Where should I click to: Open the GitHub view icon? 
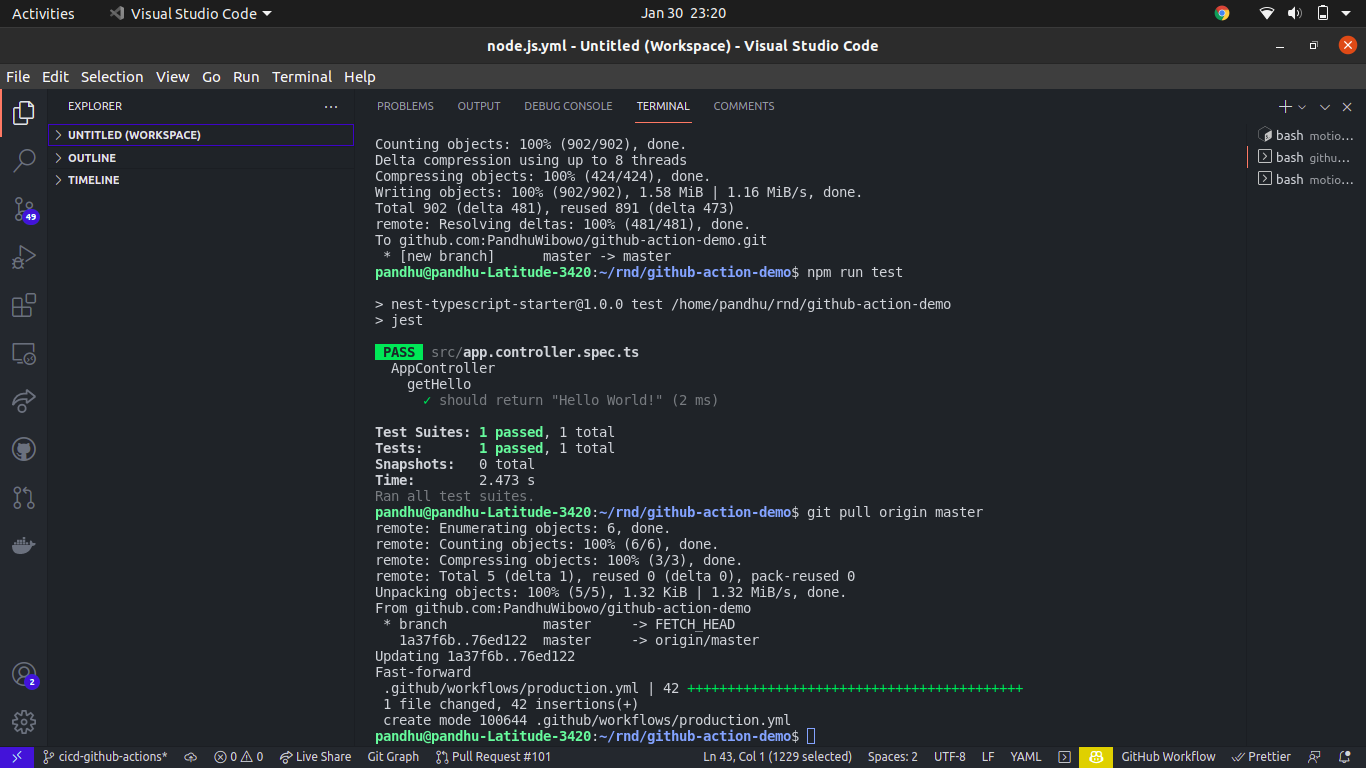[23, 449]
